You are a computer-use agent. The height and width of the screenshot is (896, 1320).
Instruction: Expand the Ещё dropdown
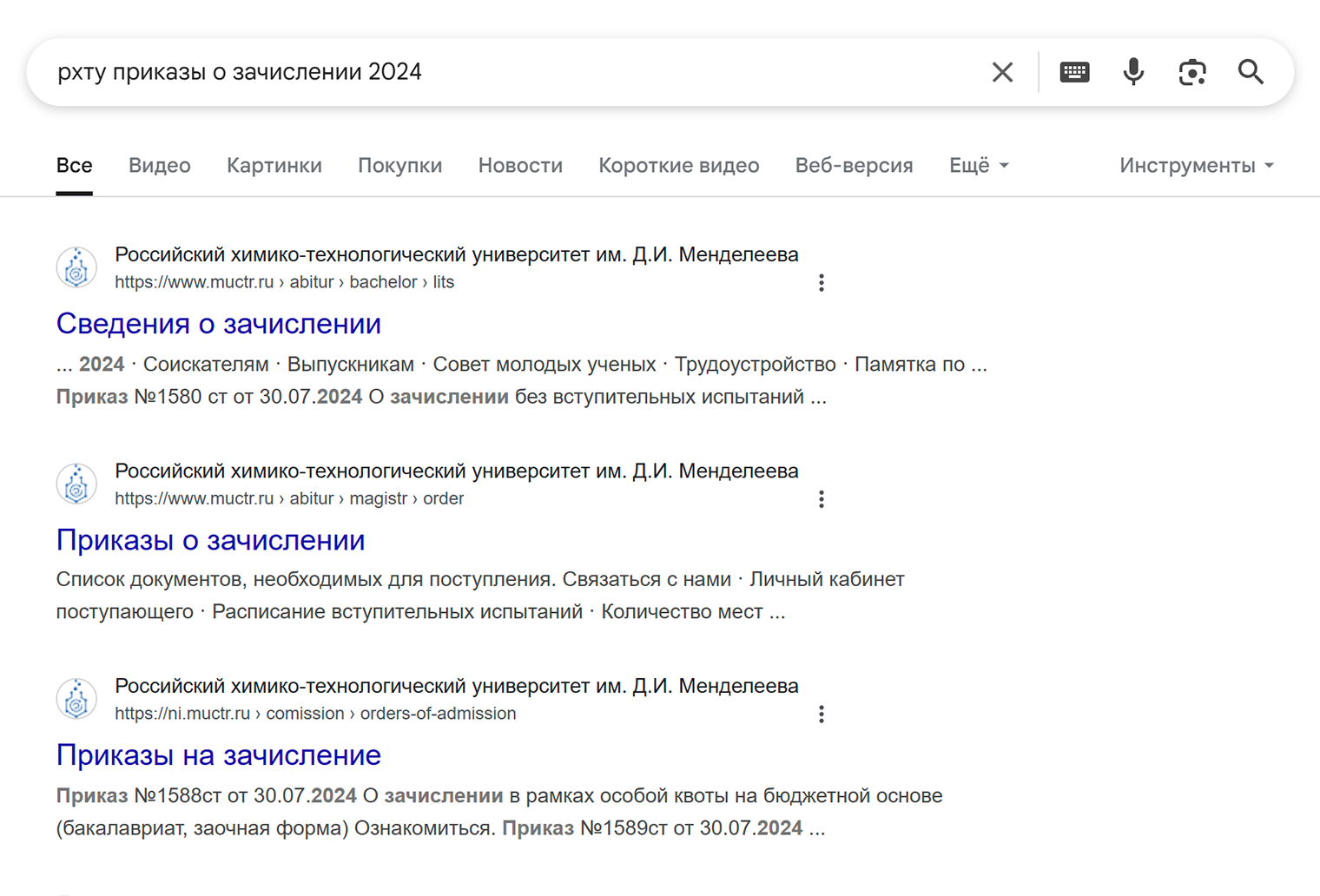pos(979,166)
